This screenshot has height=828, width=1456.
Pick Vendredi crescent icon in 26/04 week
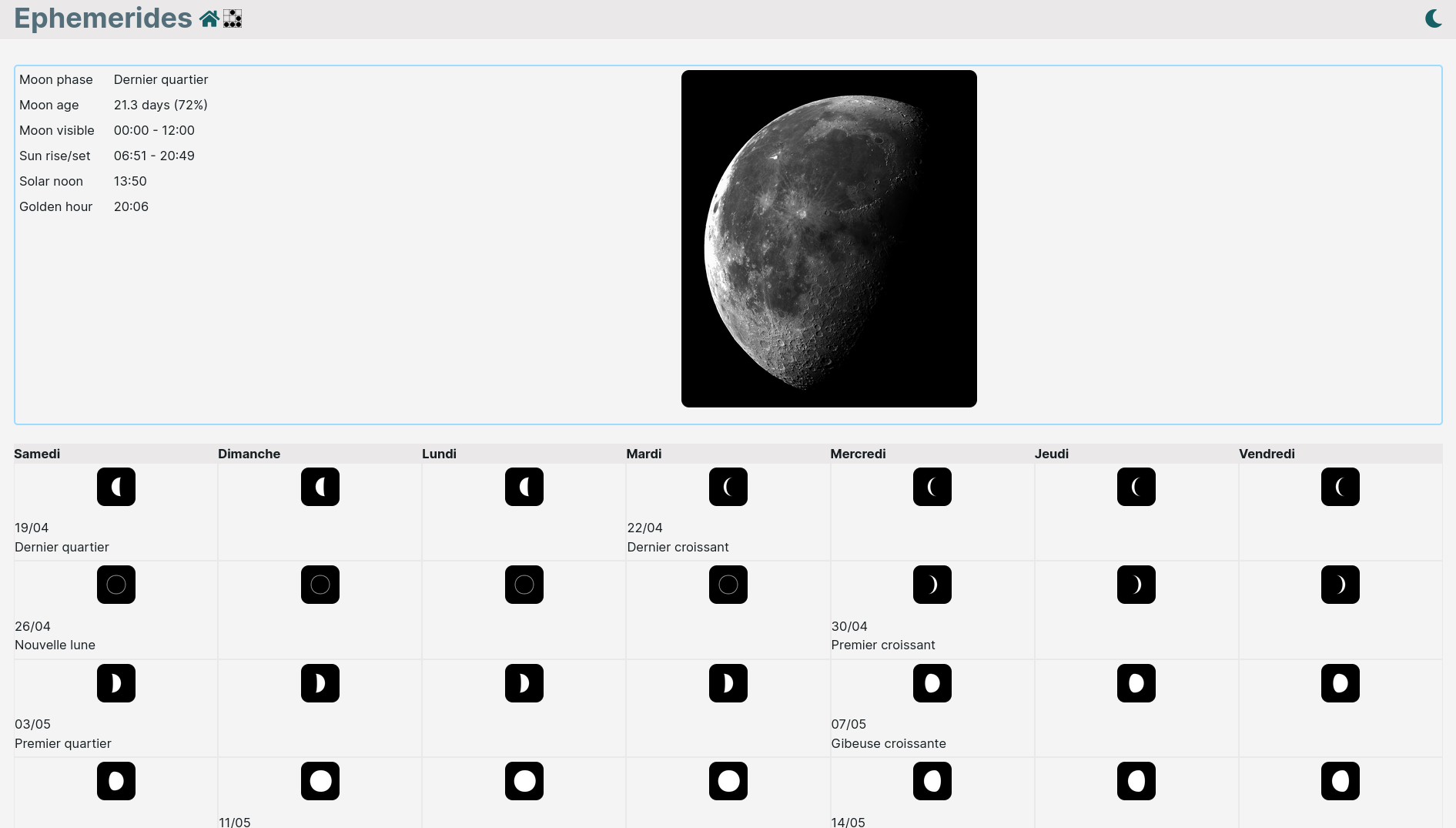pos(1341,585)
